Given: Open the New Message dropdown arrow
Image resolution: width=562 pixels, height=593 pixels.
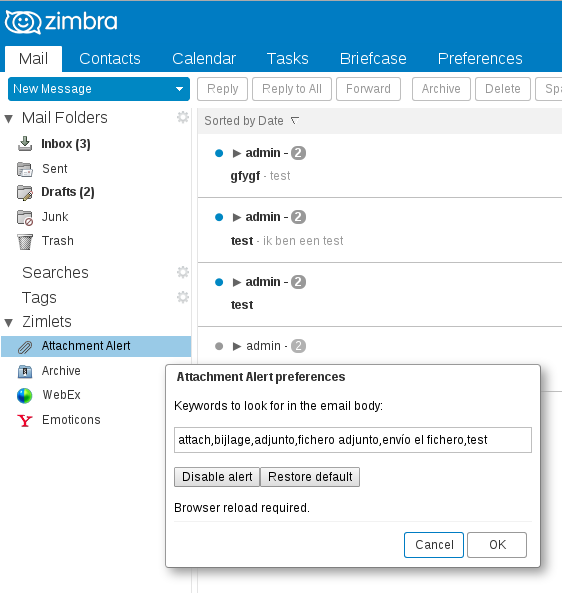Looking at the screenshot, I should point(180,89).
